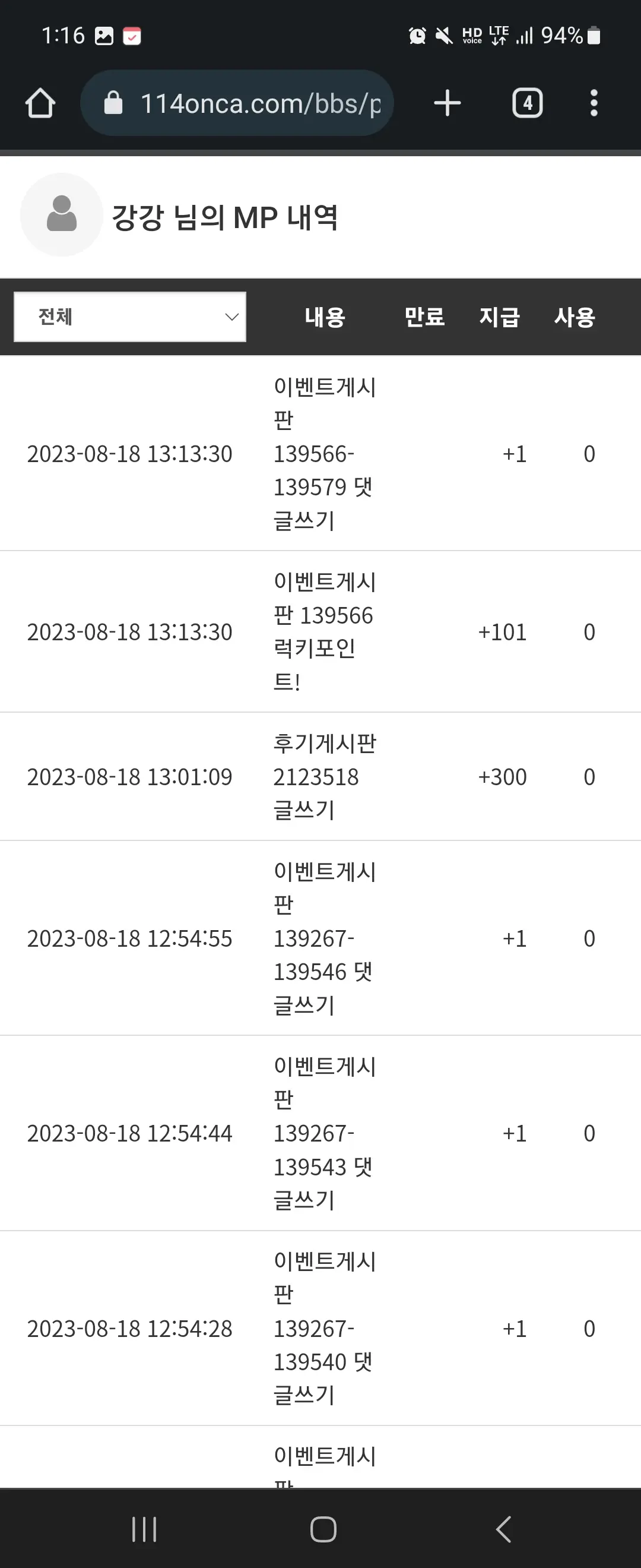The image size is (641, 1568).
Task: Tap the 사용 column header
Action: pyautogui.click(x=575, y=317)
